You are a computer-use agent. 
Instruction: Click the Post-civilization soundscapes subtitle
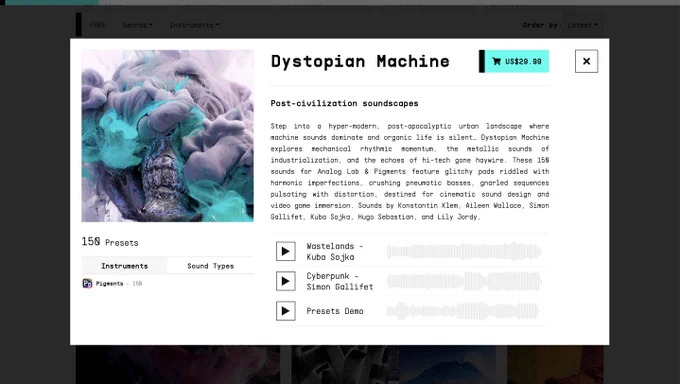(344, 103)
